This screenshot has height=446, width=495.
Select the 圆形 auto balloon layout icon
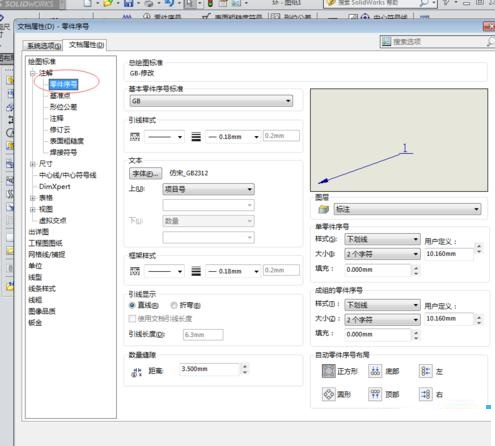[329, 394]
